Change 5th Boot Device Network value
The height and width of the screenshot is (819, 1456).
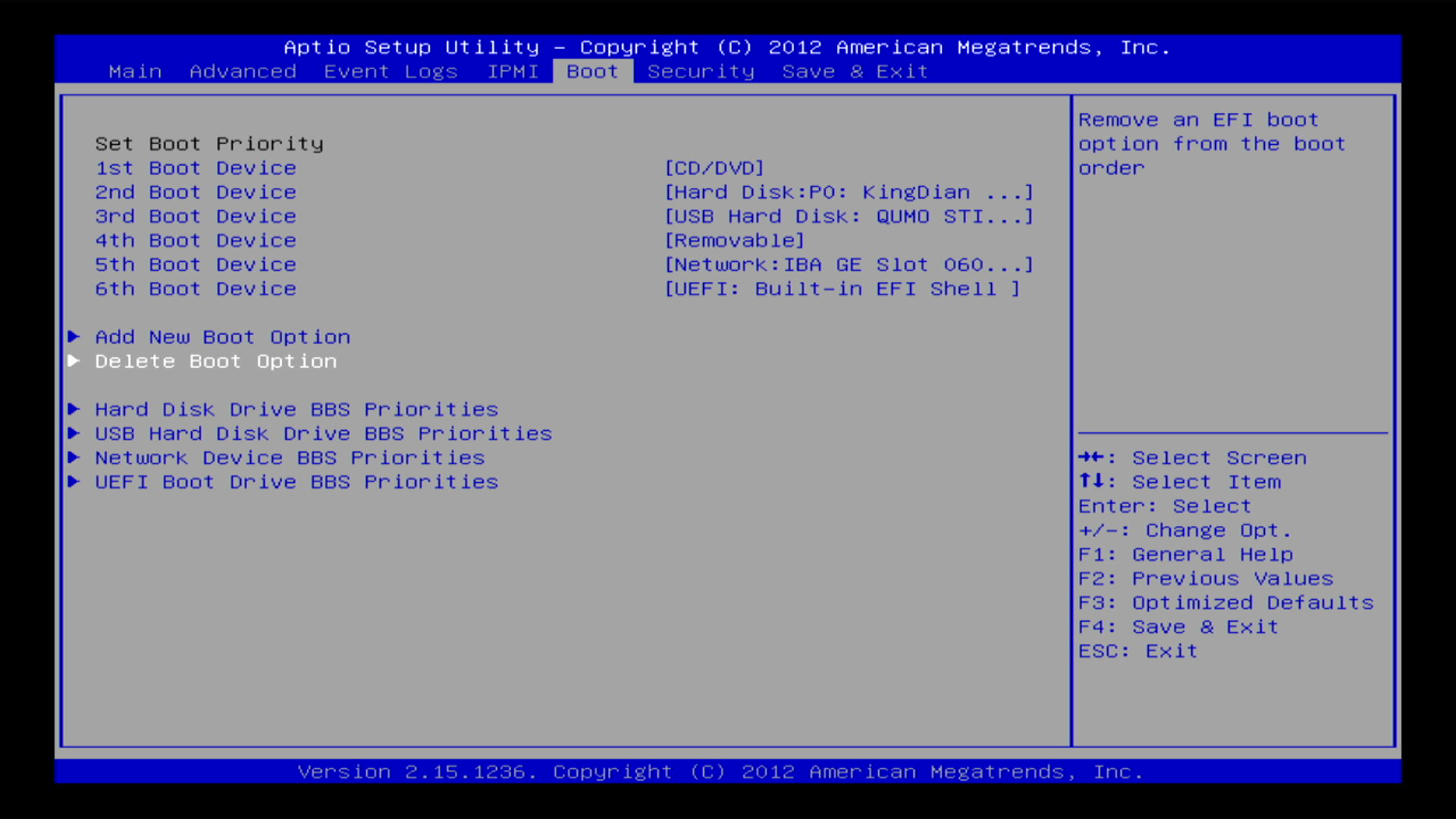[849, 265]
